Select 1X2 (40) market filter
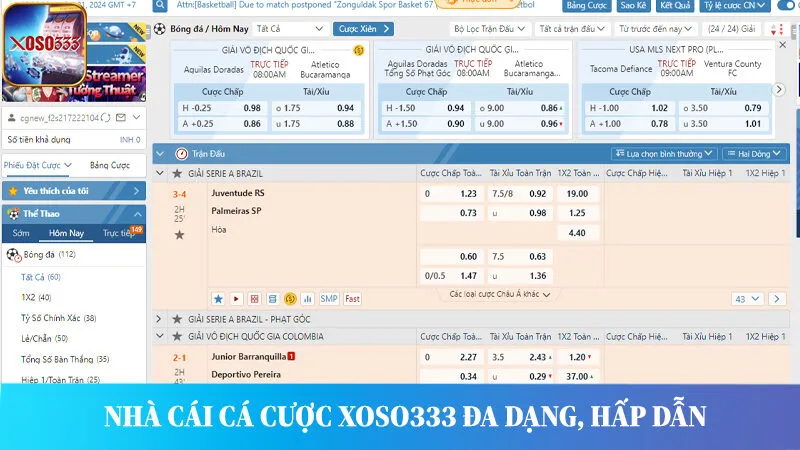 click(36, 297)
